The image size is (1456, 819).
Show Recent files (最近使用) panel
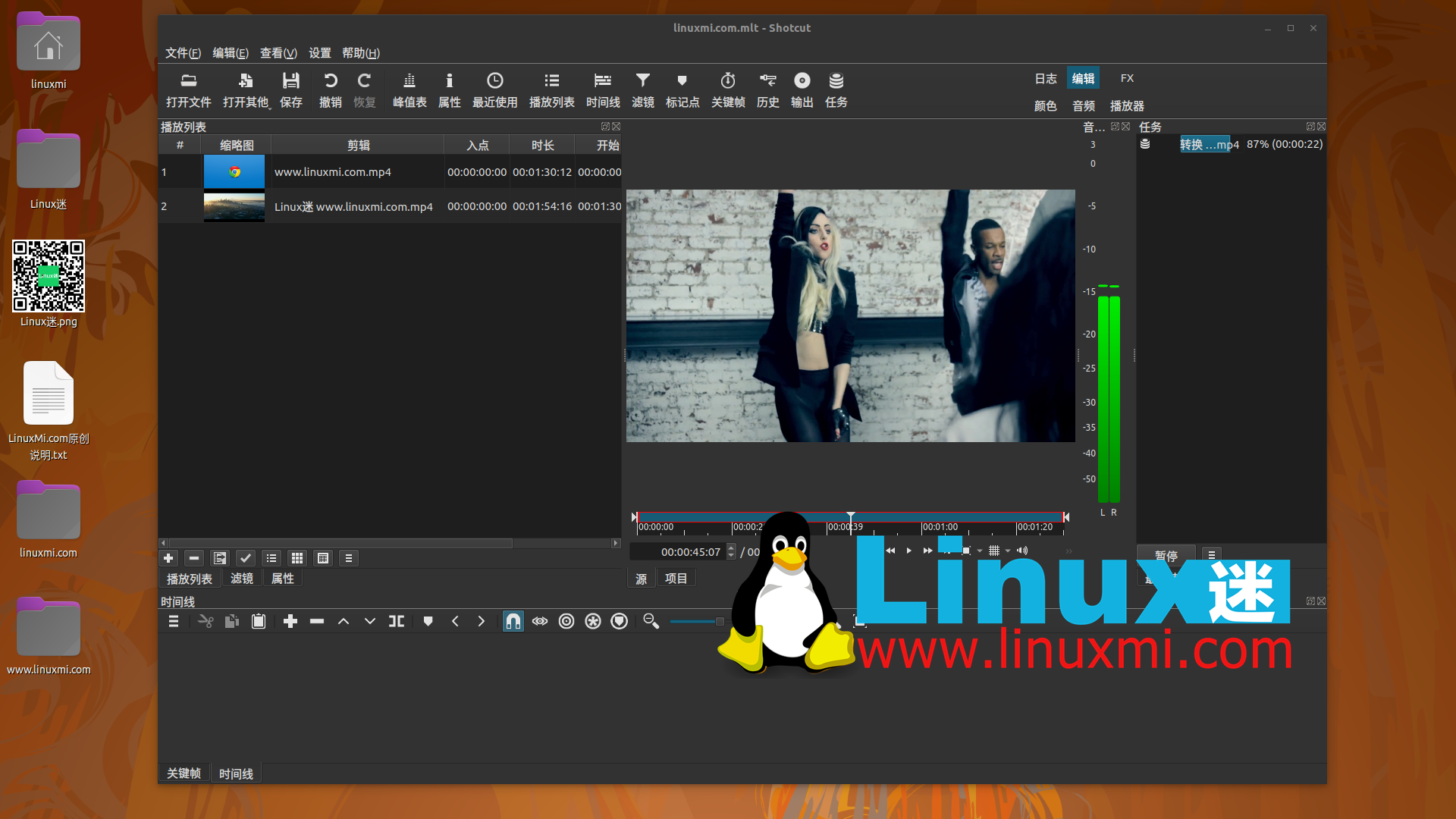pos(495,90)
